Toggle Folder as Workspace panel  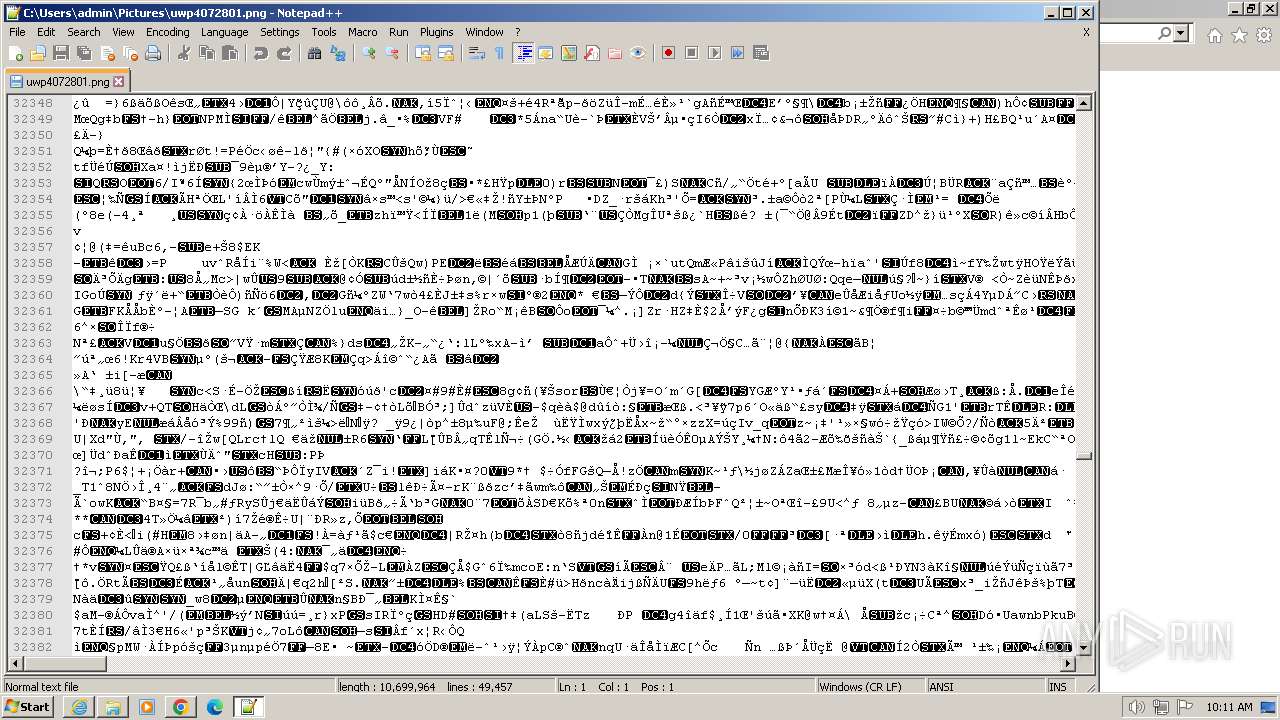point(615,53)
